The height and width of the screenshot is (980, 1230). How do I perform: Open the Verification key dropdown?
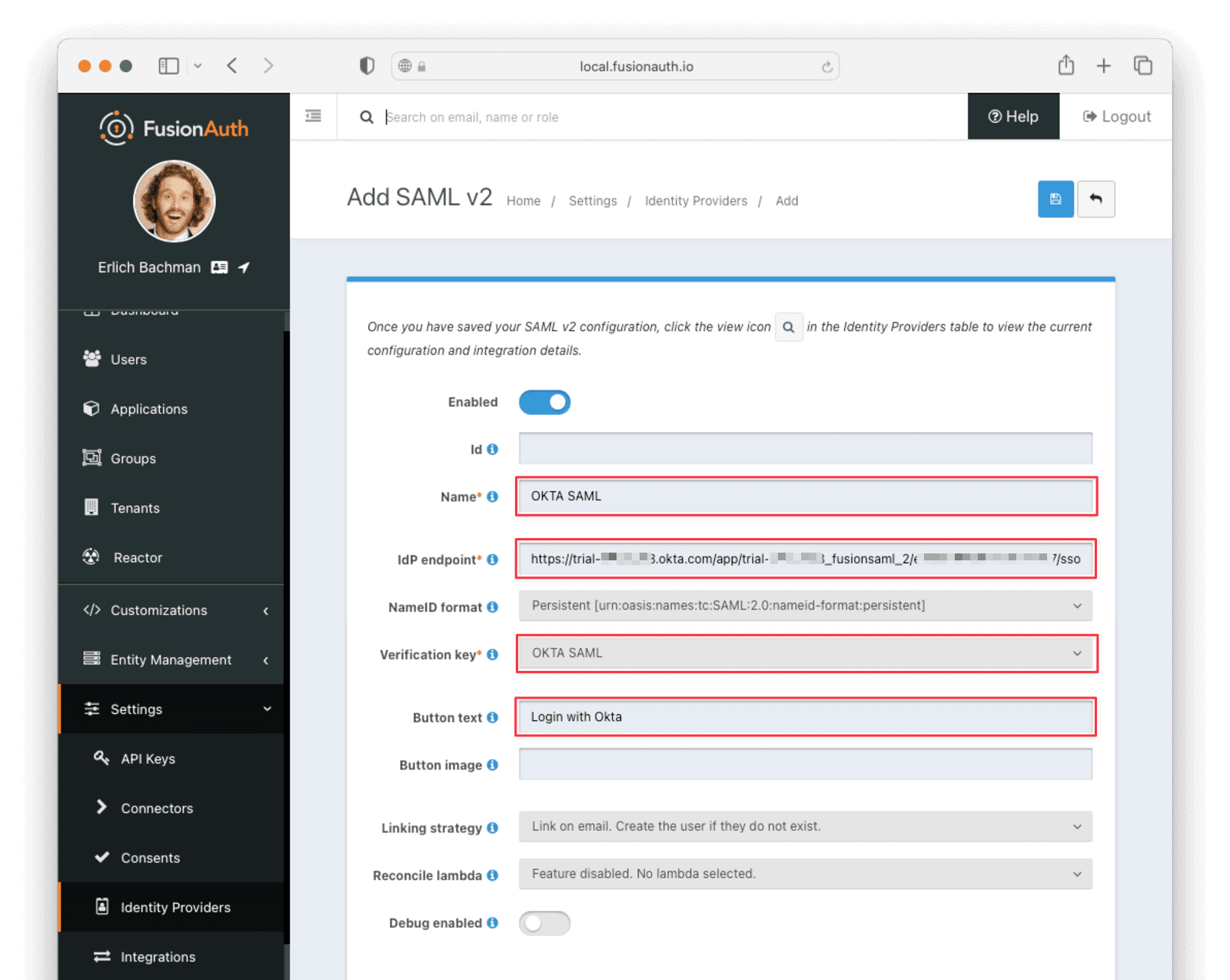click(x=805, y=653)
